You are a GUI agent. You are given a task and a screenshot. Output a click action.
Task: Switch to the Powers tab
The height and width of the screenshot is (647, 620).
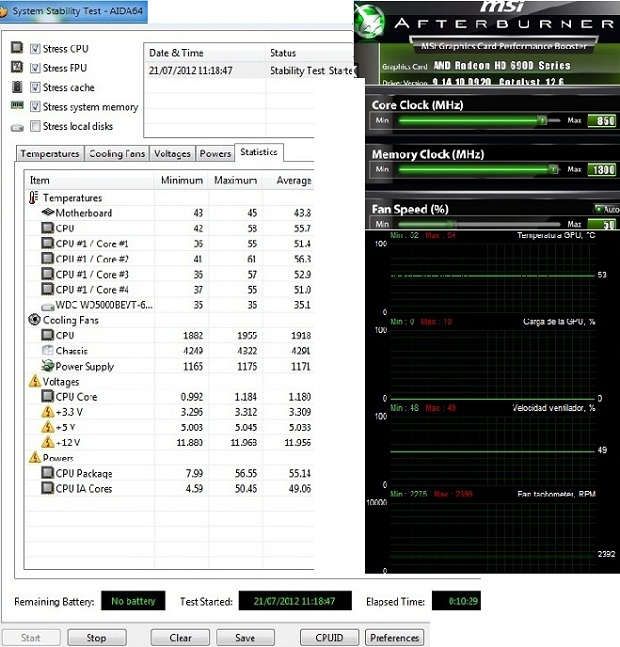215,153
